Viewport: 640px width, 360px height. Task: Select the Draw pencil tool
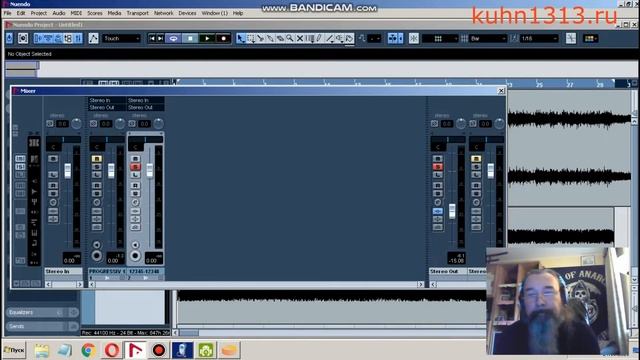[319, 38]
